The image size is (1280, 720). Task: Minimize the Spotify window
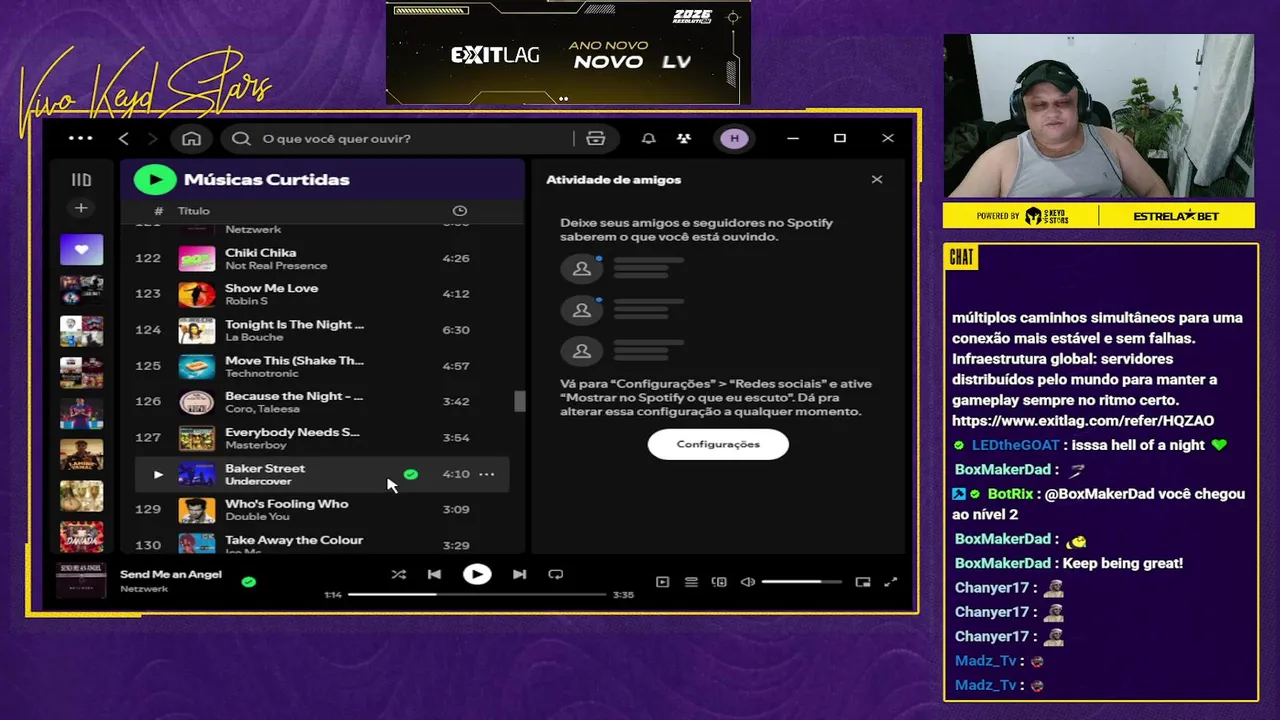pyautogui.click(x=793, y=138)
